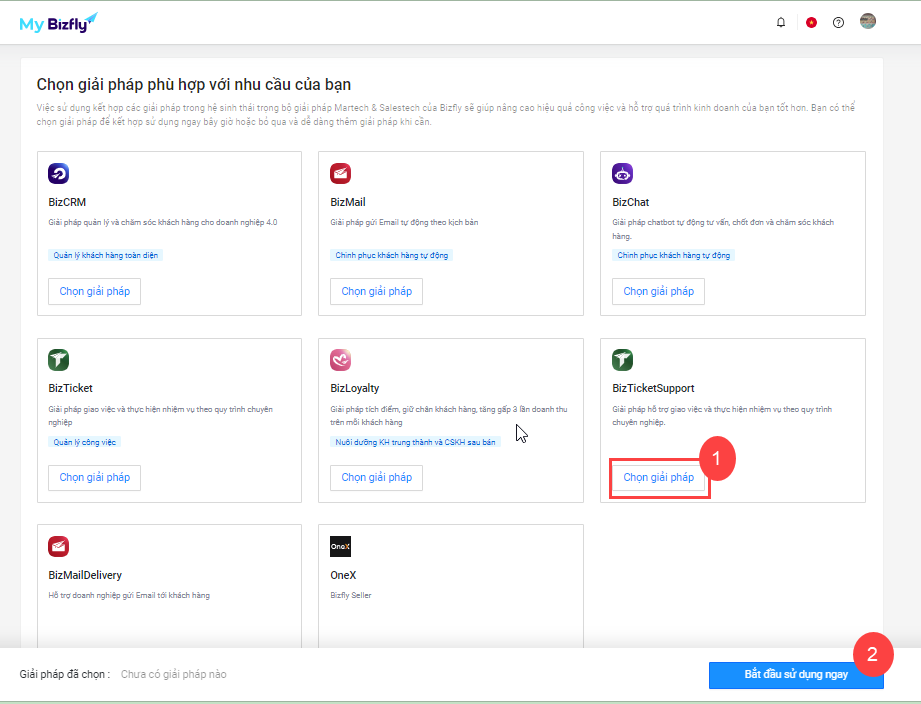Click the BizChat robot icon
This screenshot has width=921, height=704.
pyautogui.click(x=623, y=173)
